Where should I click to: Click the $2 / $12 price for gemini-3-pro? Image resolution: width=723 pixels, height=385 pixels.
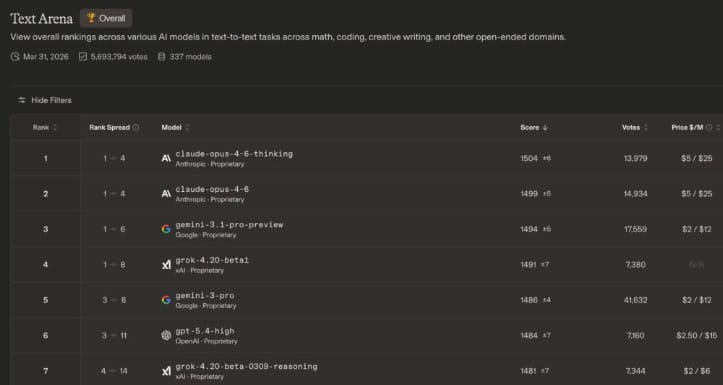[x=697, y=300]
